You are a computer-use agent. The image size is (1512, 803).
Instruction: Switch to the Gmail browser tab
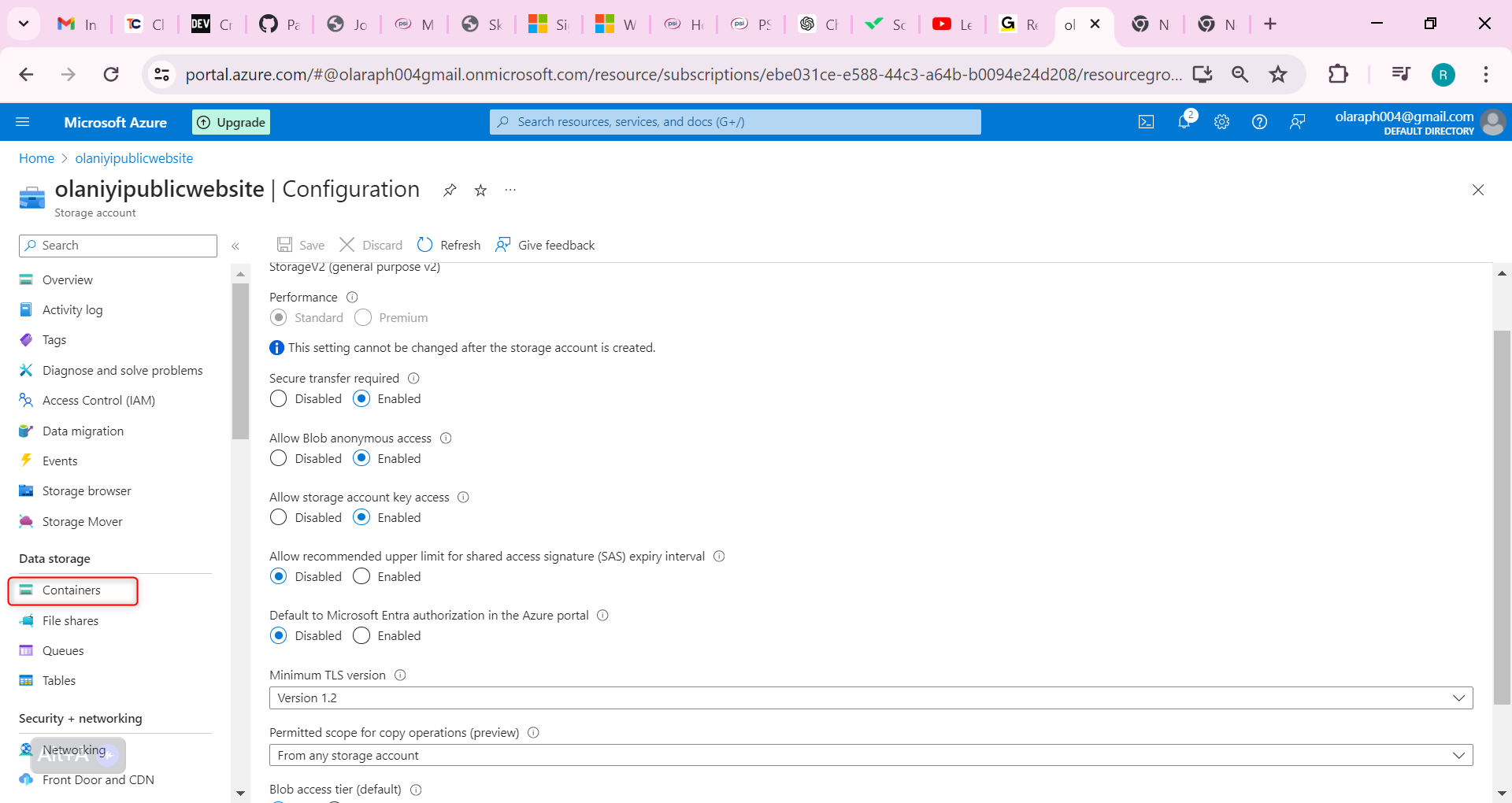pos(77,24)
